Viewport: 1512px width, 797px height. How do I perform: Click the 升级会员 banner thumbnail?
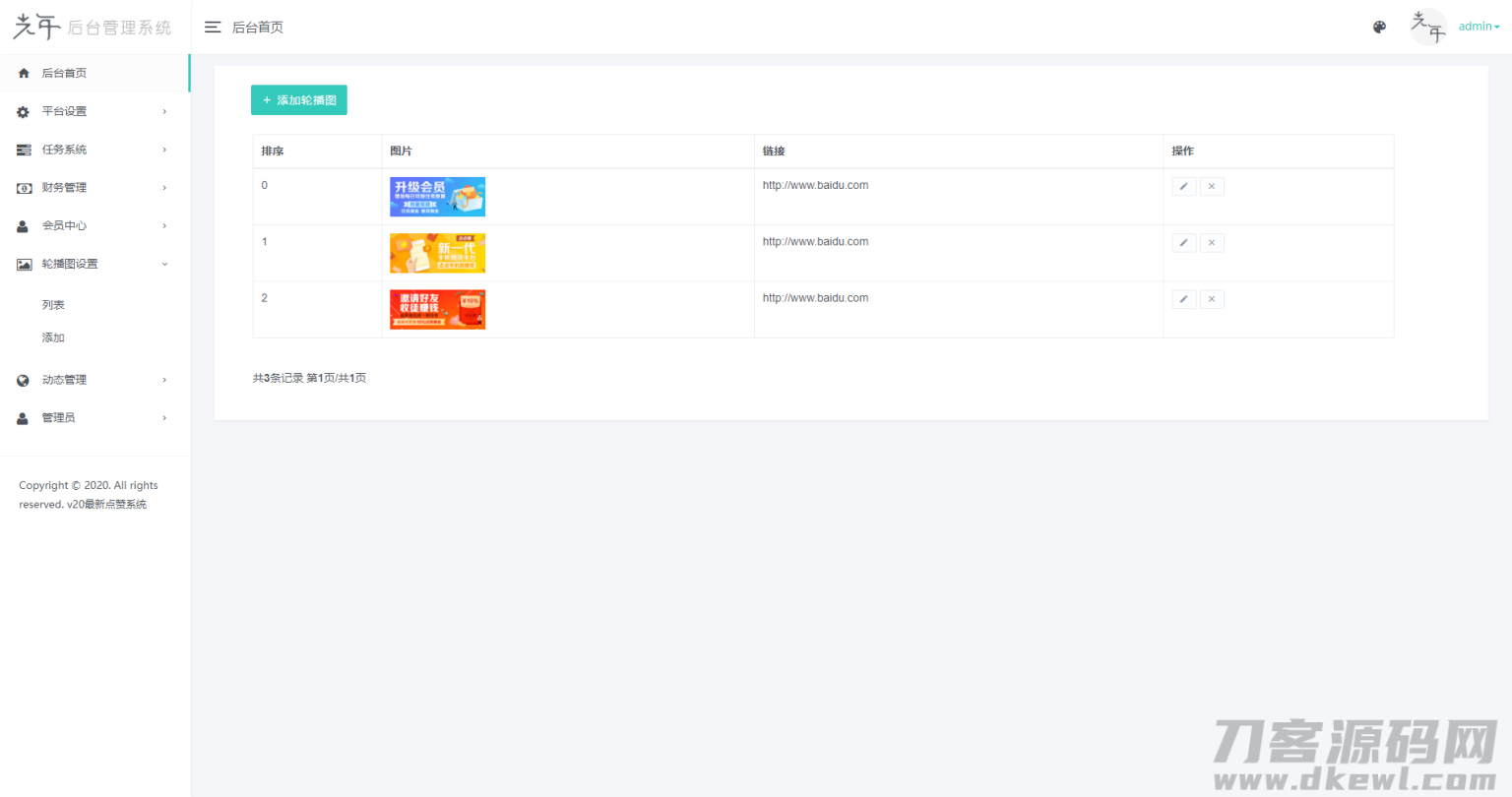click(x=437, y=197)
